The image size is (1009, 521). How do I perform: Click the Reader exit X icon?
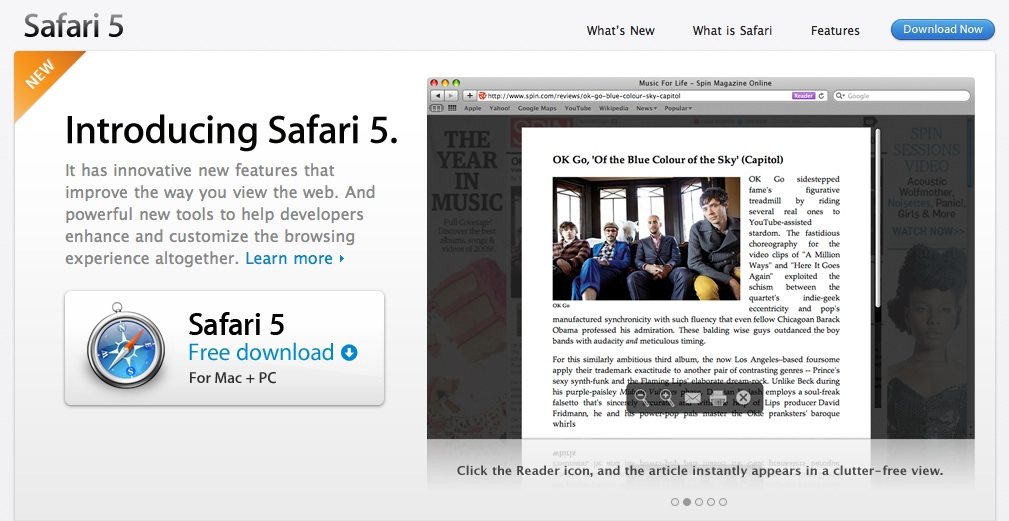click(743, 398)
